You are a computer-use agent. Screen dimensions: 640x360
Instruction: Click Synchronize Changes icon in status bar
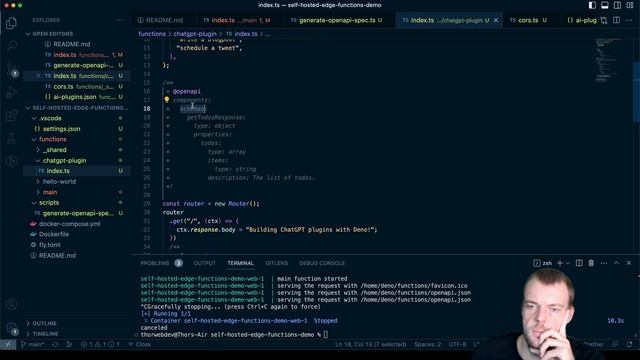pyautogui.click(x=55, y=344)
